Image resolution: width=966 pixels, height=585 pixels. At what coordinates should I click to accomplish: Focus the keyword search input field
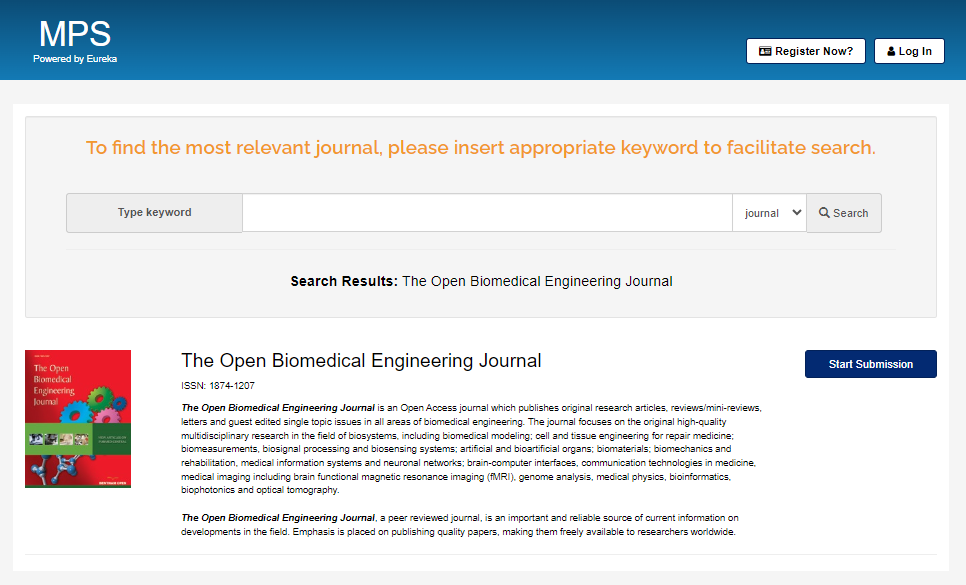487,213
